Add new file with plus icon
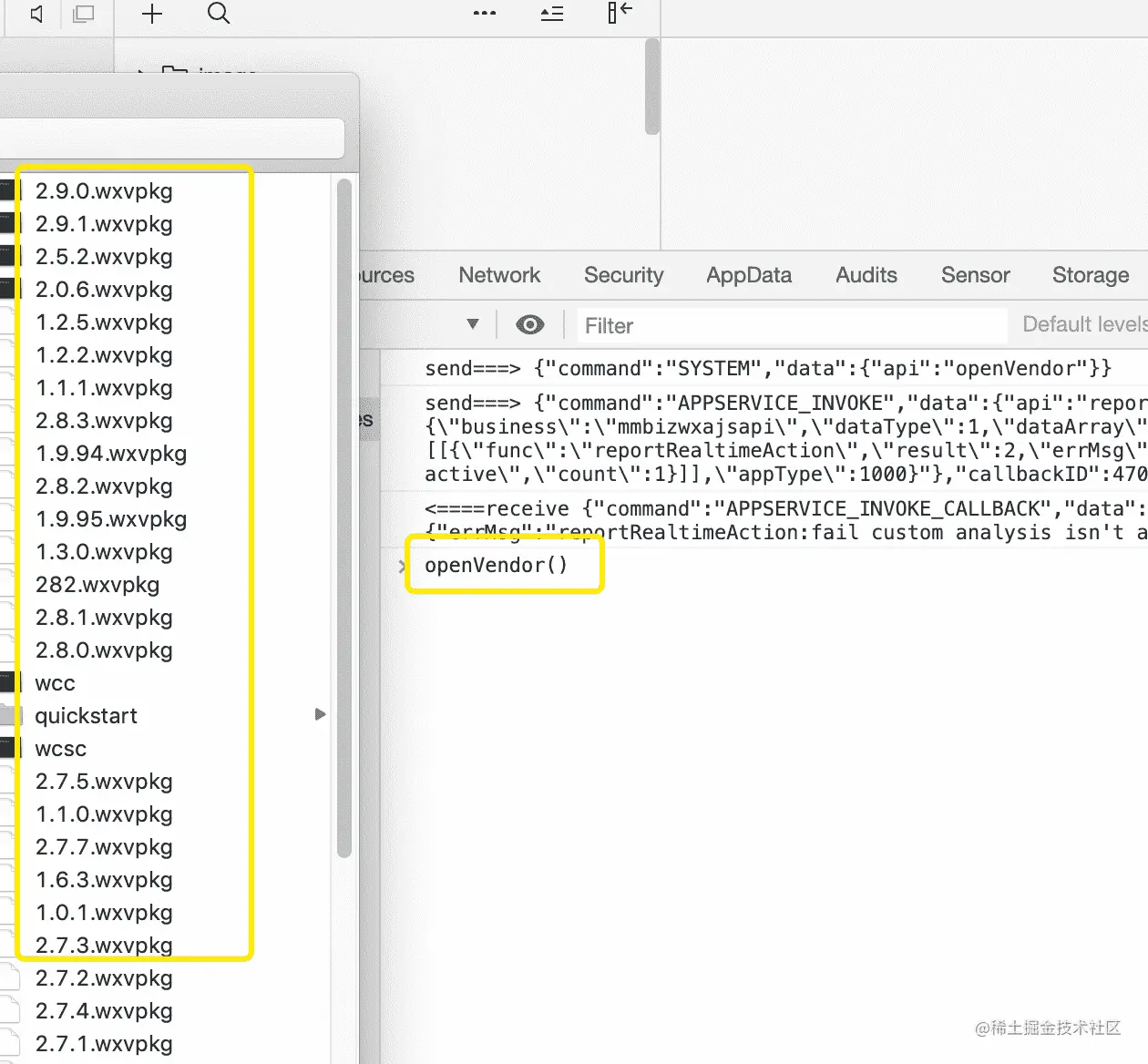 click(x=152, y=14)
